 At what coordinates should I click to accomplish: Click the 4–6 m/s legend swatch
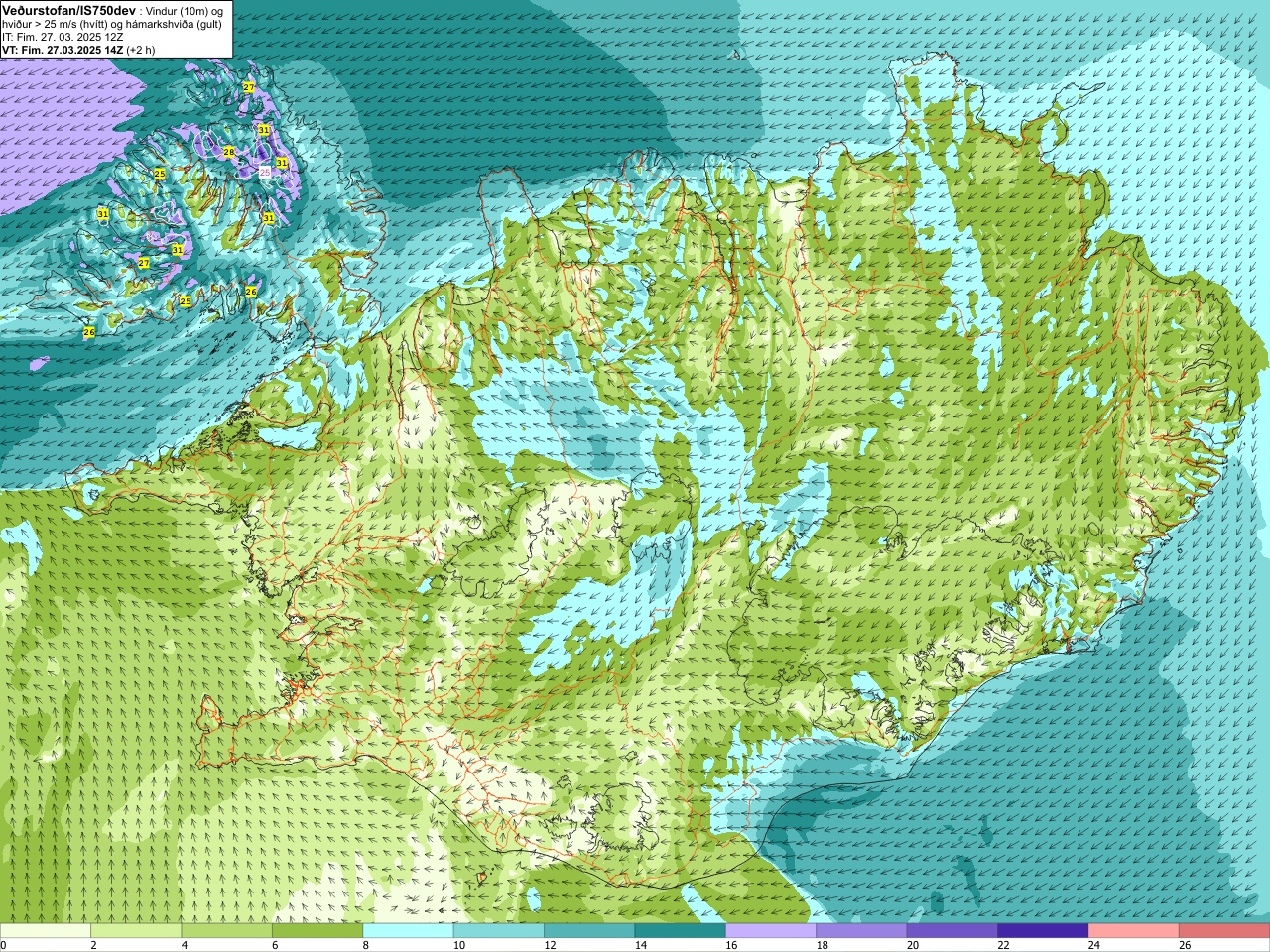click(226, 931)
